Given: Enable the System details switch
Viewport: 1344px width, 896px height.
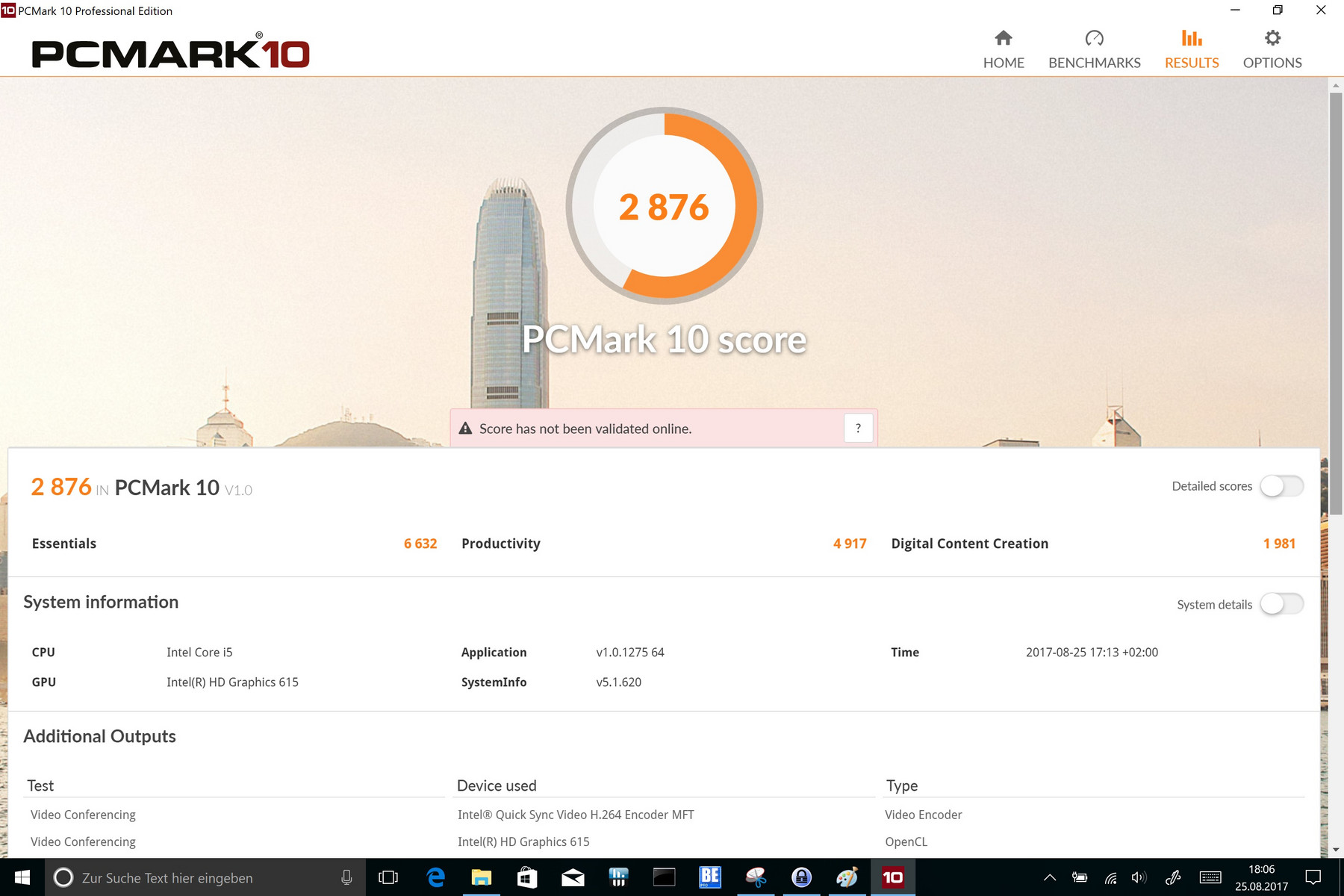Looking at the screenshot, I should (x=1282, y=604).
